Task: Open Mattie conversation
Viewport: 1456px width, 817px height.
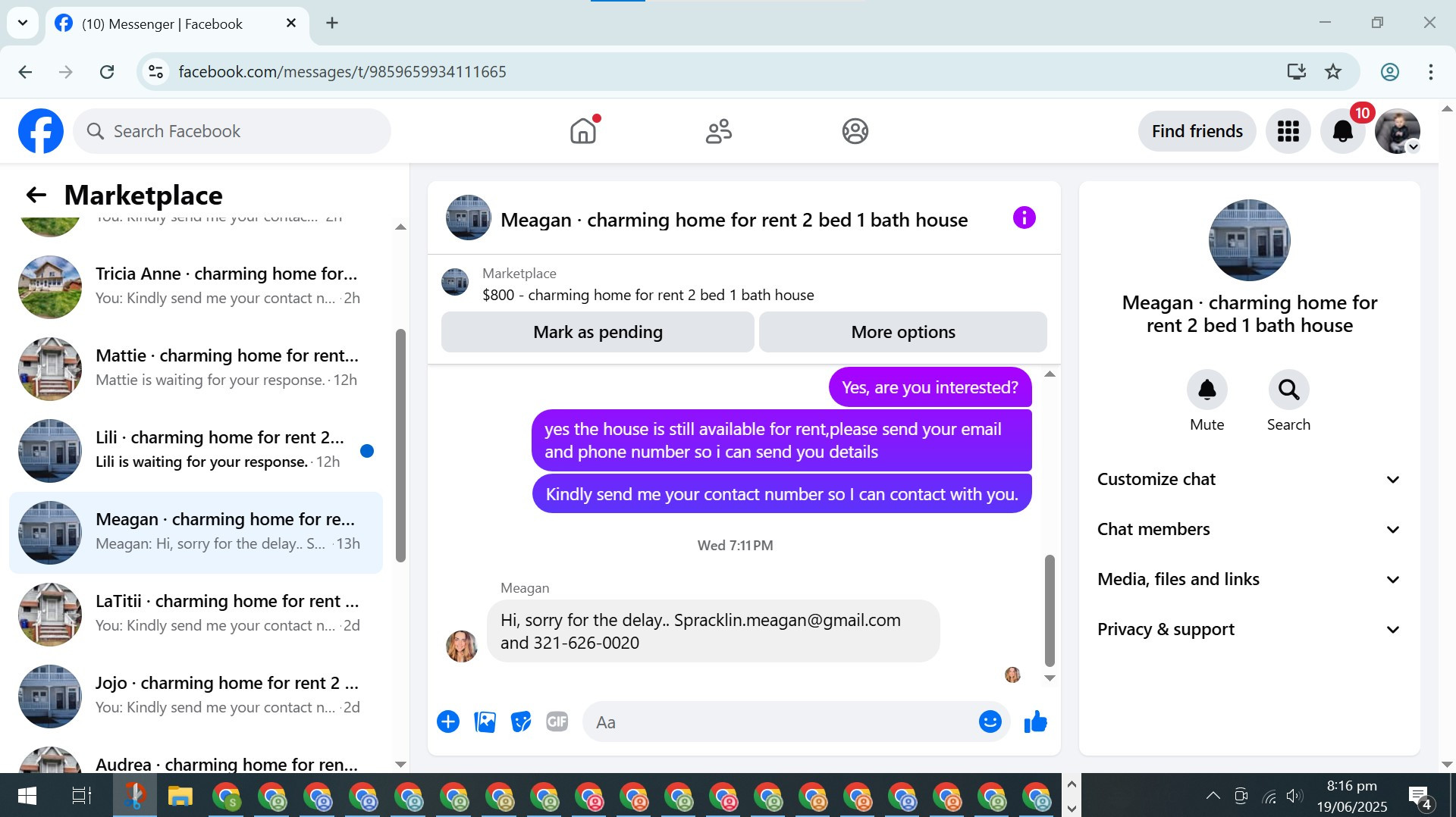Action: click(x=196, y=369)
